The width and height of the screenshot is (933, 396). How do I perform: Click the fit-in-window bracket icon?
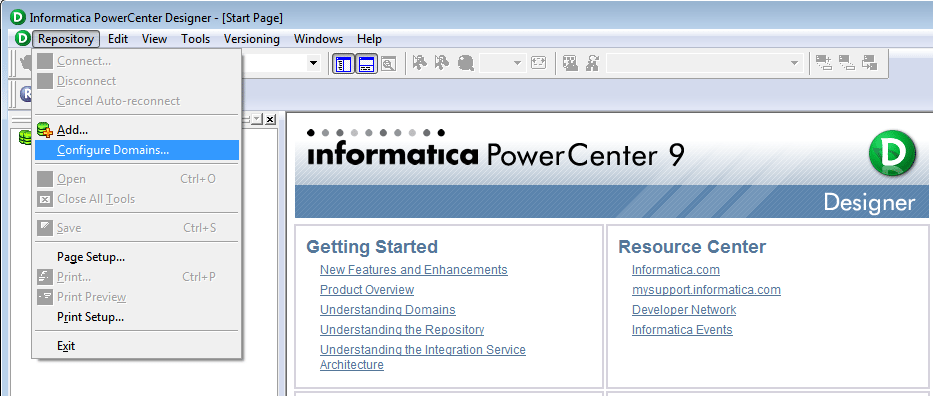538,62
